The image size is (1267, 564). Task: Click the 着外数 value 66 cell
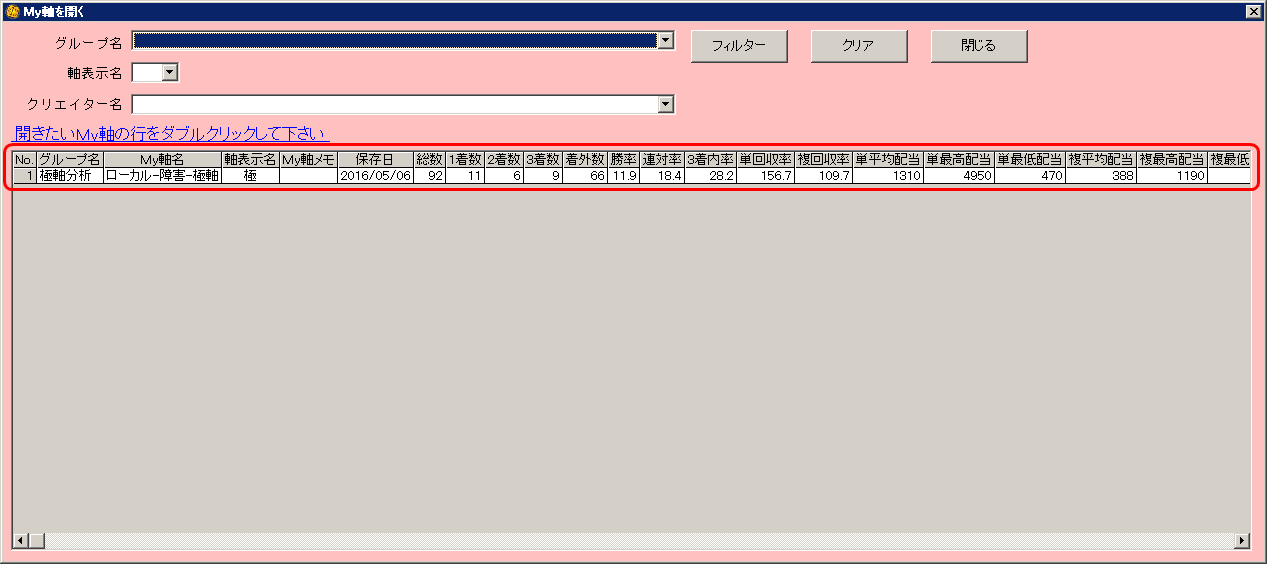coord(585,175)
